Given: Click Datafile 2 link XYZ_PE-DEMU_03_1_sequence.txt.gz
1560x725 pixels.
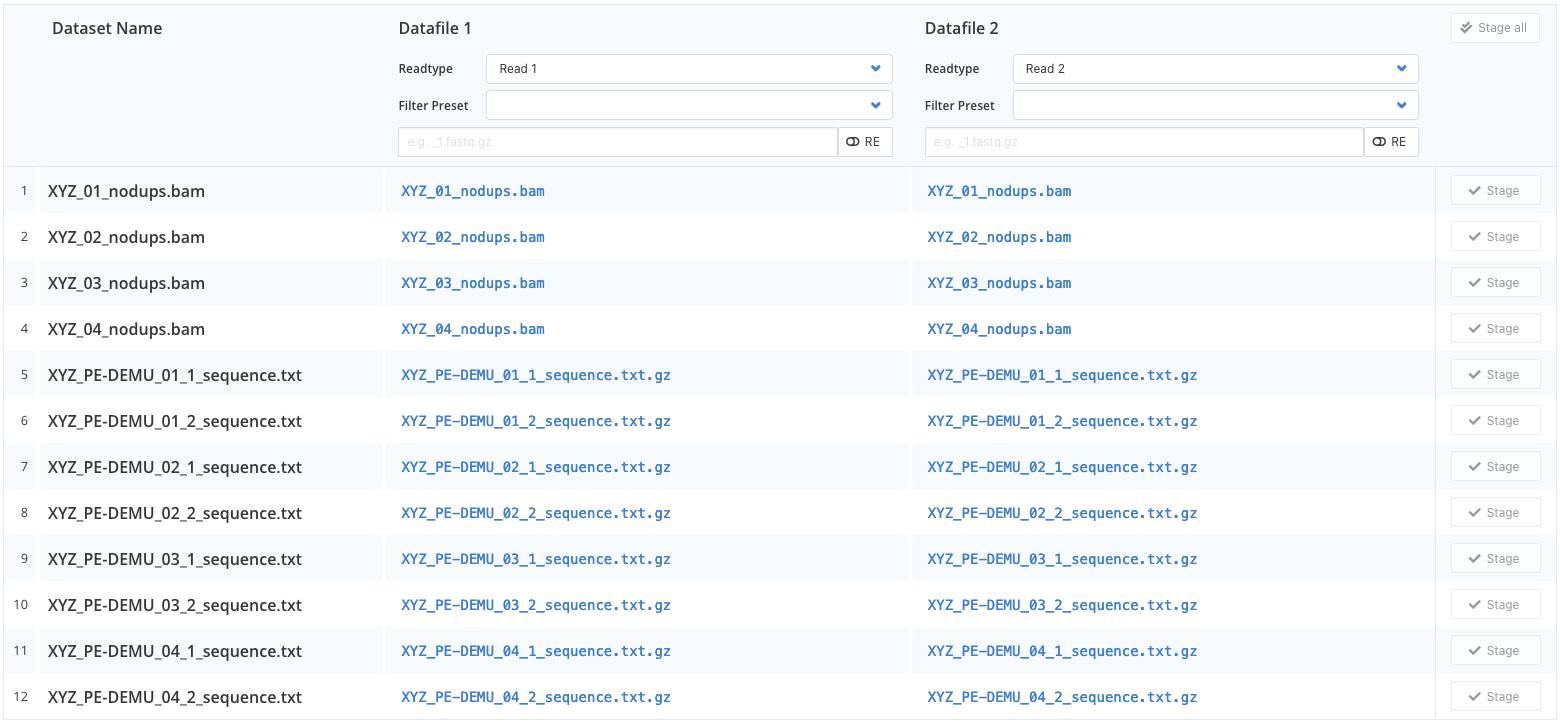Looking at the screenshot, I should click(x=1062, y=559).
